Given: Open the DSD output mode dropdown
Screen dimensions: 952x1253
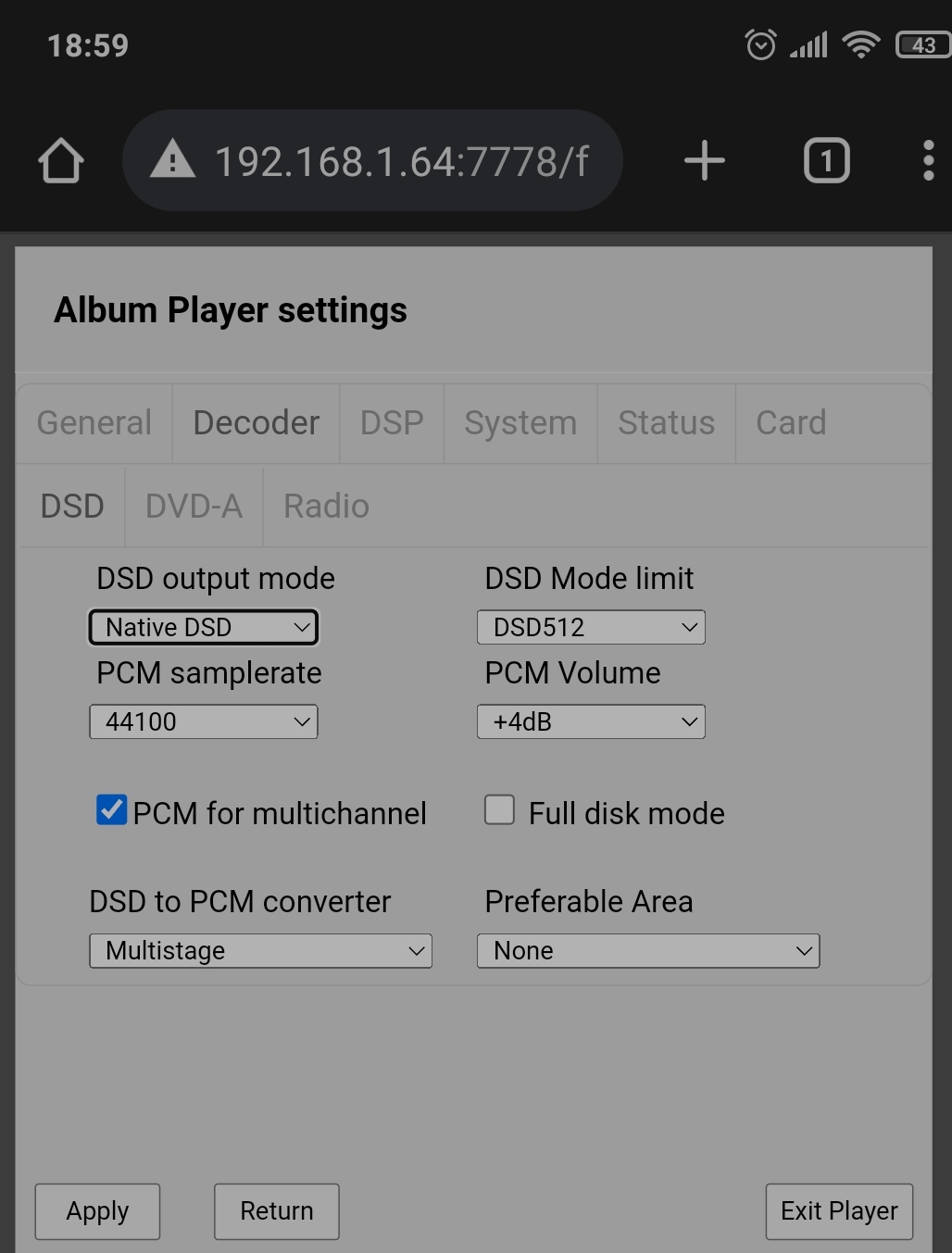Looking at the screenshot, I should [204, 627].
